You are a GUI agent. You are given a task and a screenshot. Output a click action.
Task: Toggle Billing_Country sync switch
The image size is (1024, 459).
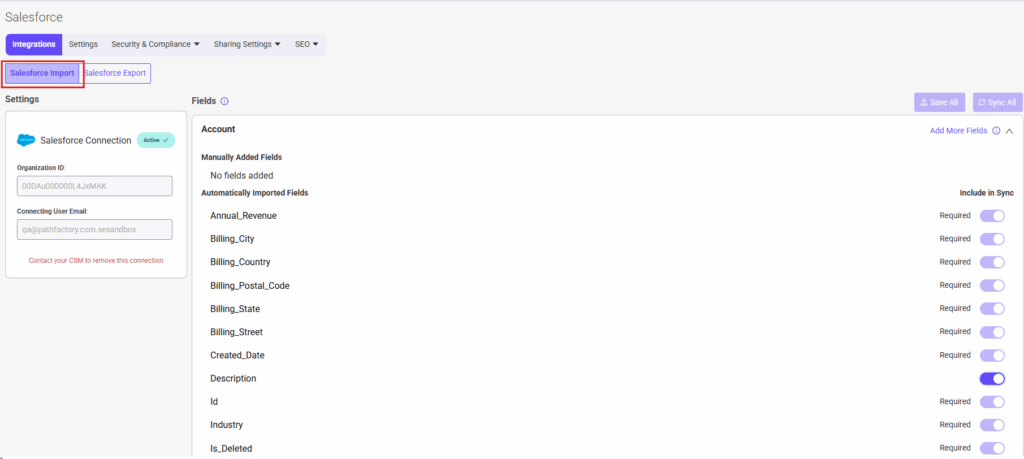992,262
